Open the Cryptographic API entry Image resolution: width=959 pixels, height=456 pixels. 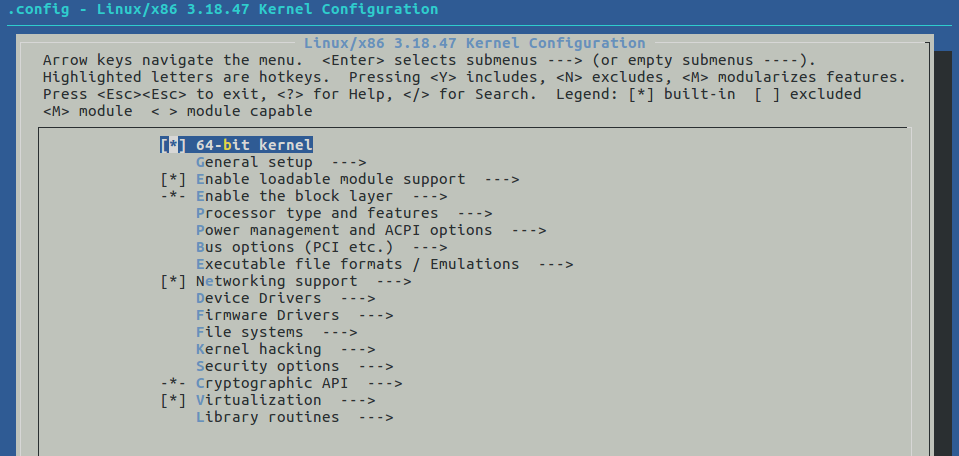(x=272, y=384)
